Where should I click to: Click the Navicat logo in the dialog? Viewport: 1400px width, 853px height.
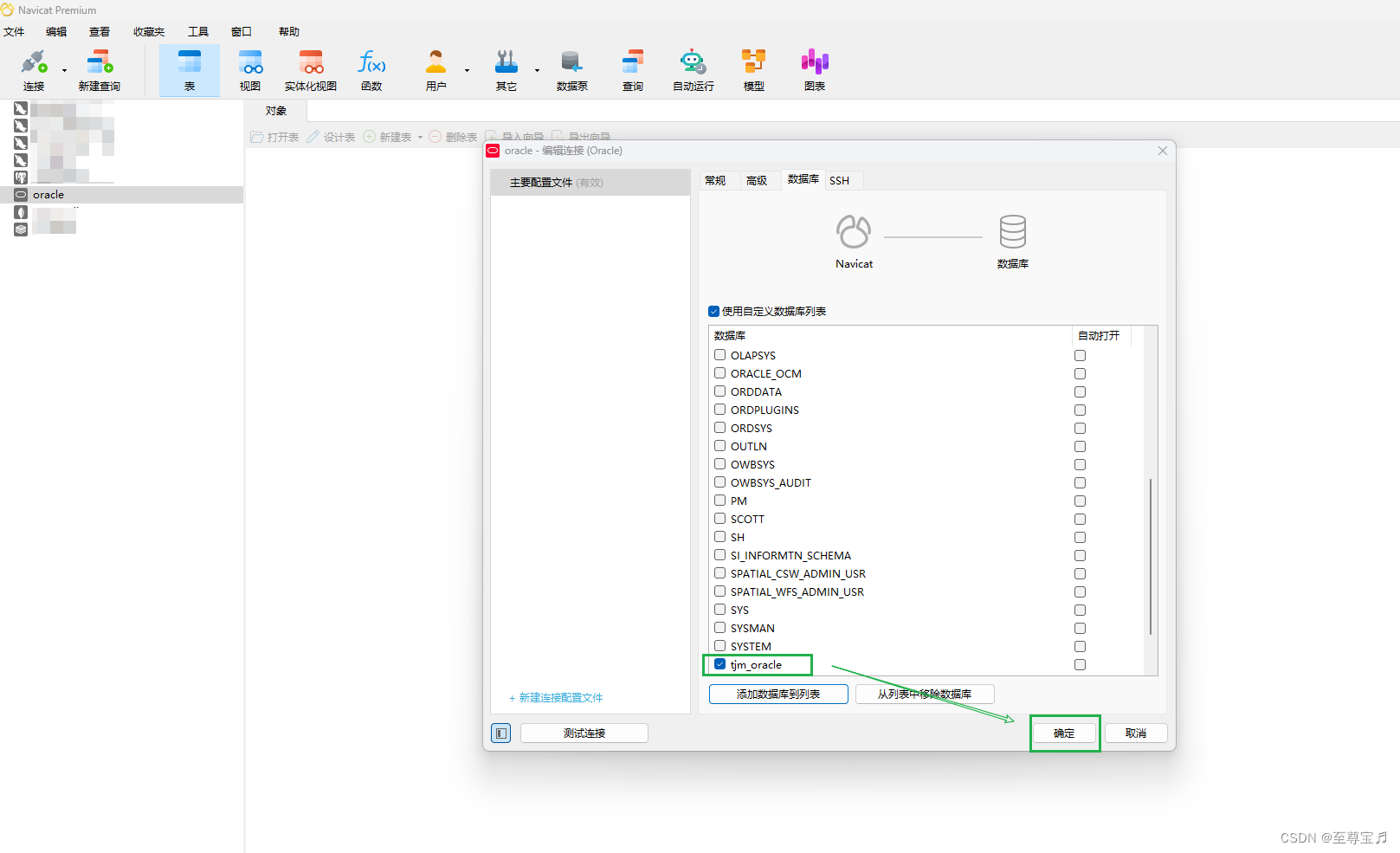pos(854,232)
